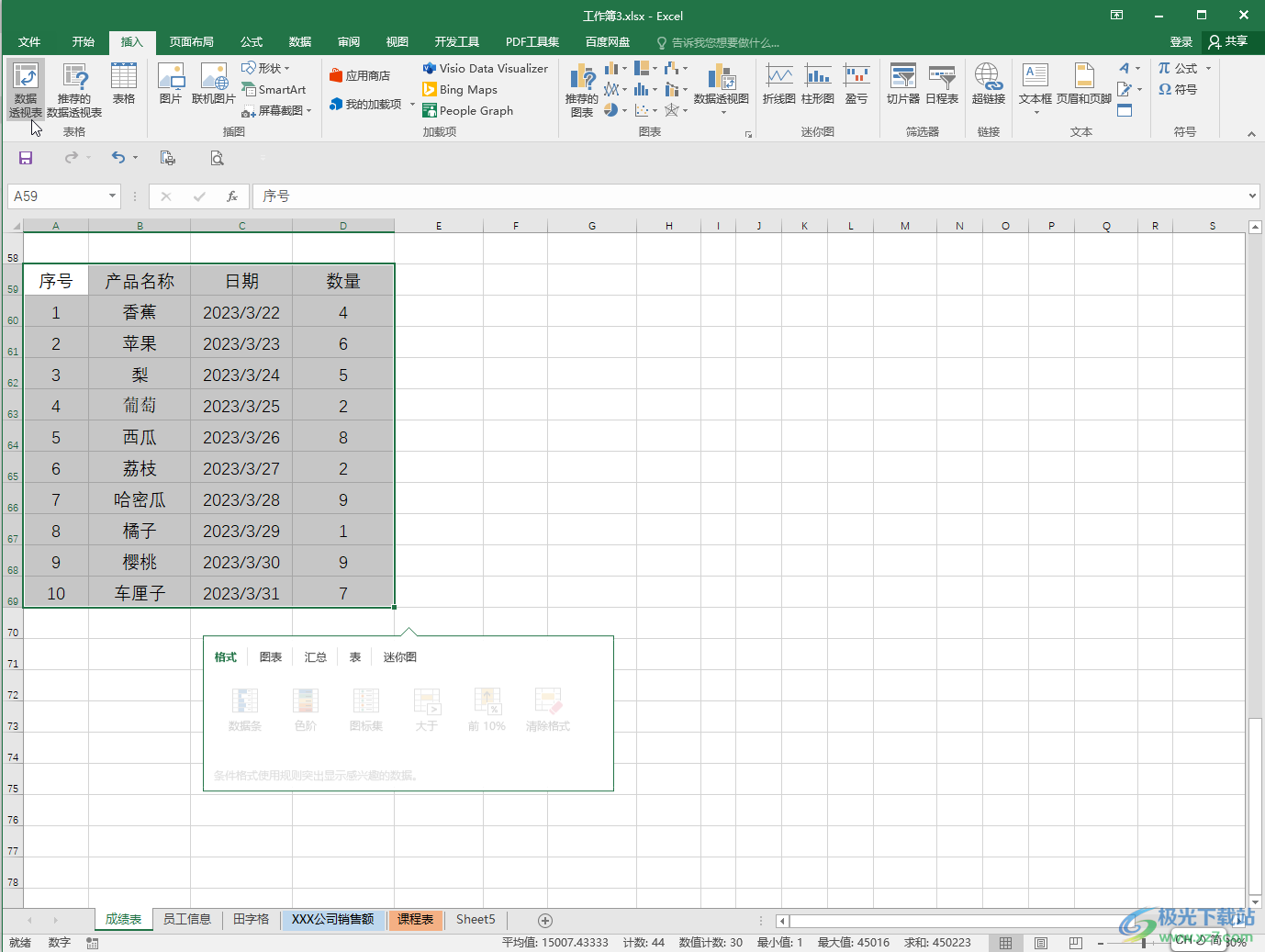The image size is (1265, 952).
Task: Switch to the 页面布局 ribbon tab
Action: click(192, 42)
